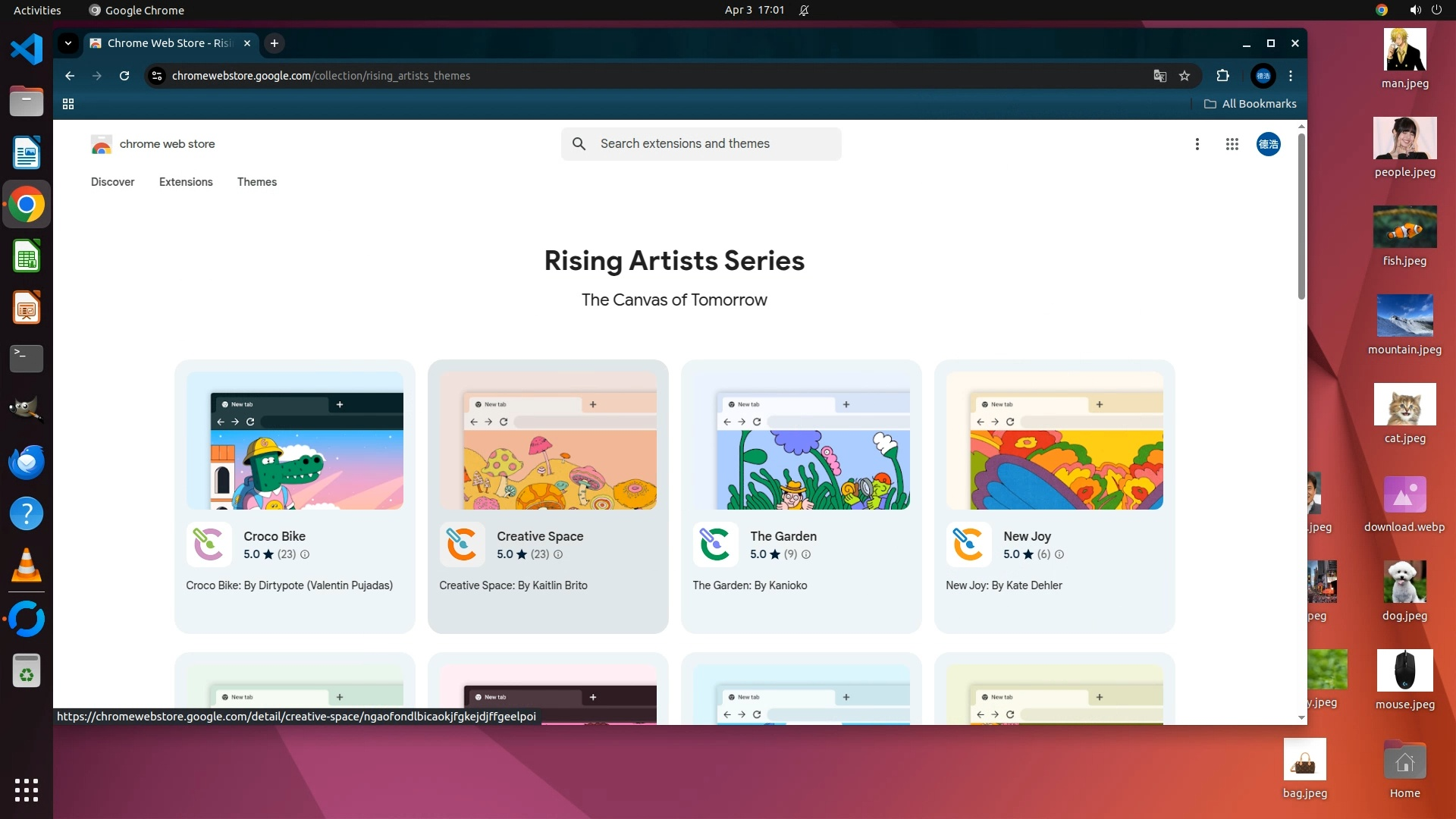Click the site information icon in address bar
The image size is (1456, 819).
point(157,76)
